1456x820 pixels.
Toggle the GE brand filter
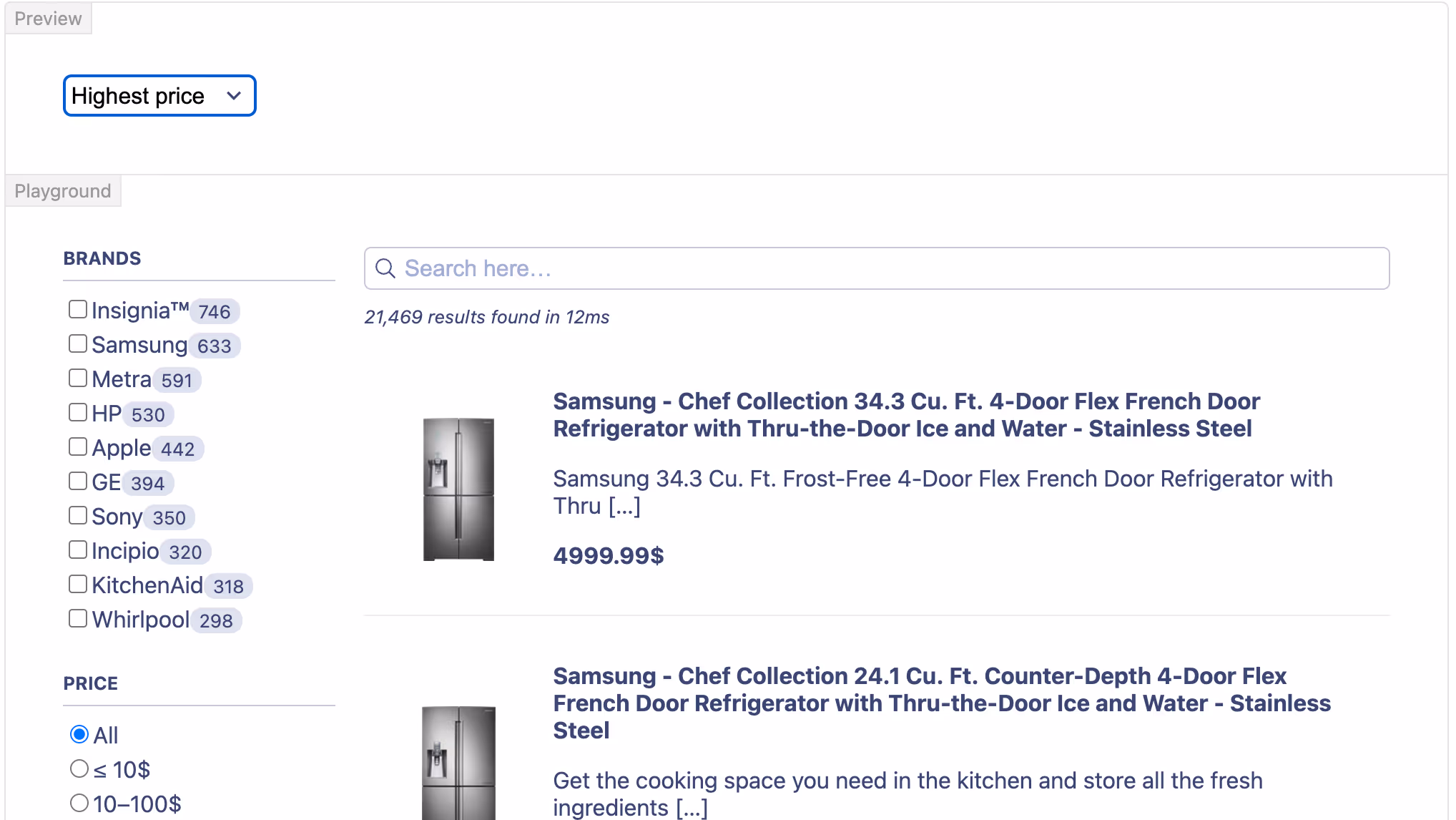coord(78,482)
